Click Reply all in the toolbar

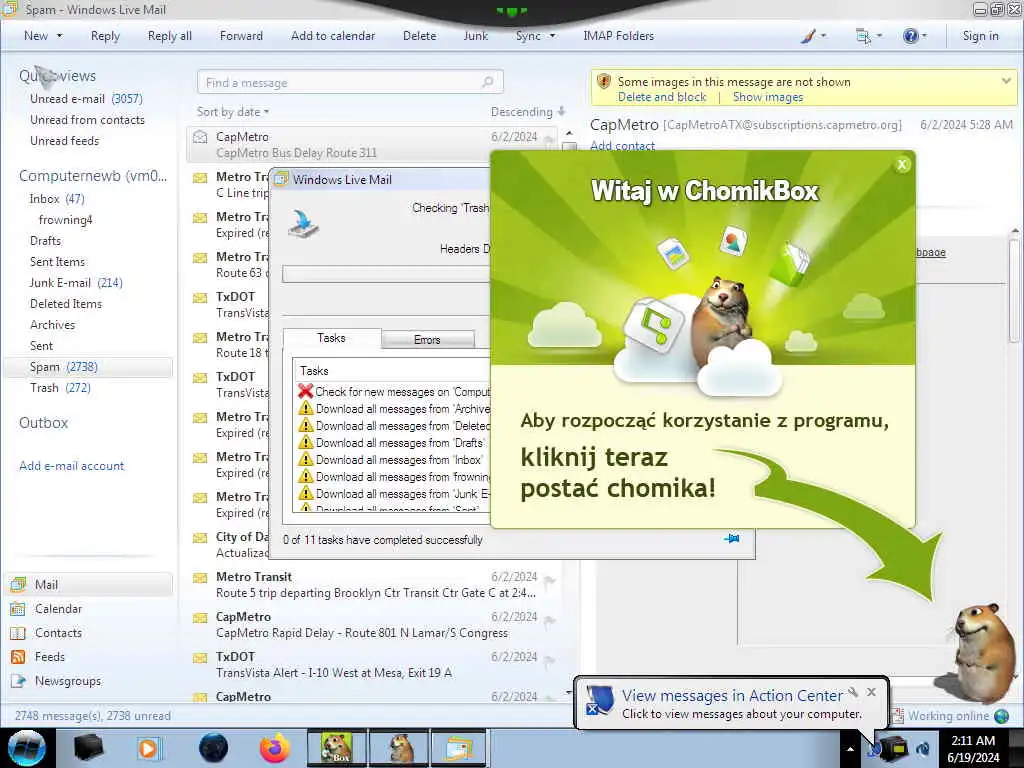(170, 36)
